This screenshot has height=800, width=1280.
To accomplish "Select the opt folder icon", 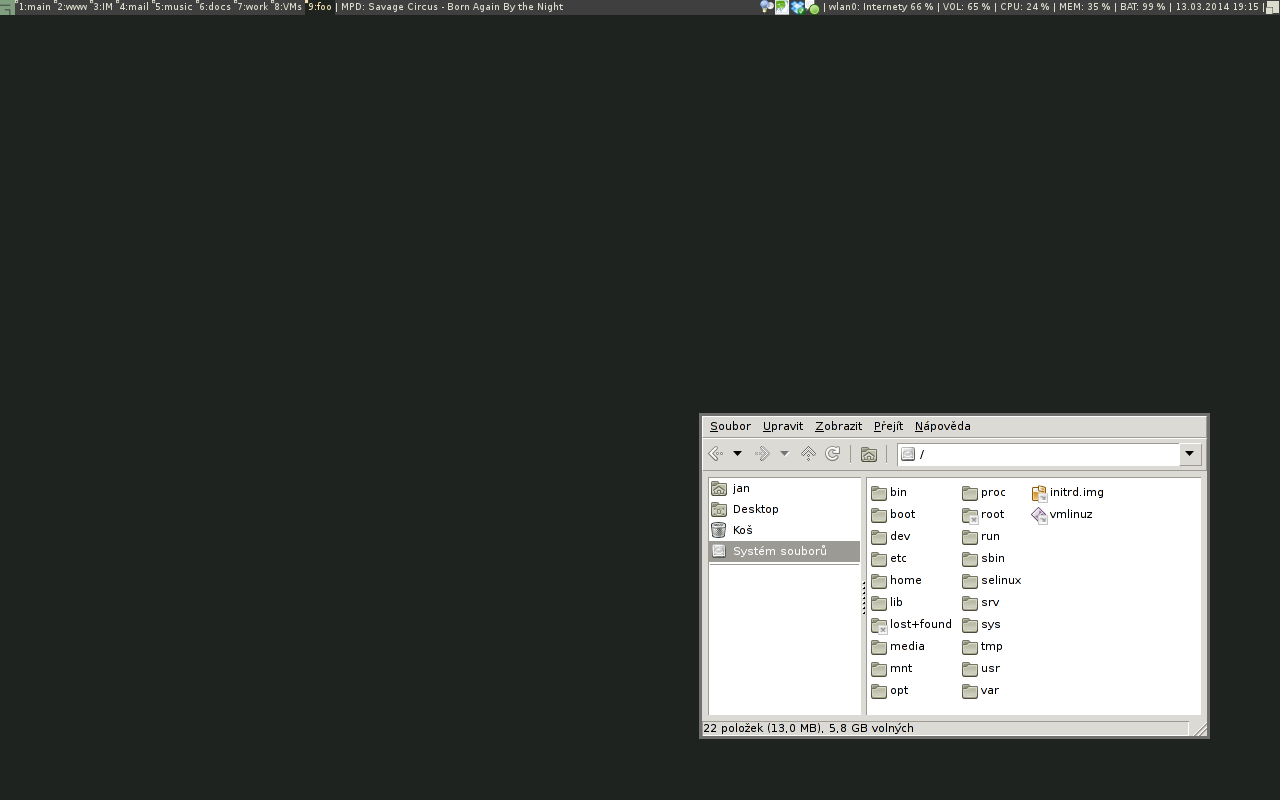I will coord(879,690).
